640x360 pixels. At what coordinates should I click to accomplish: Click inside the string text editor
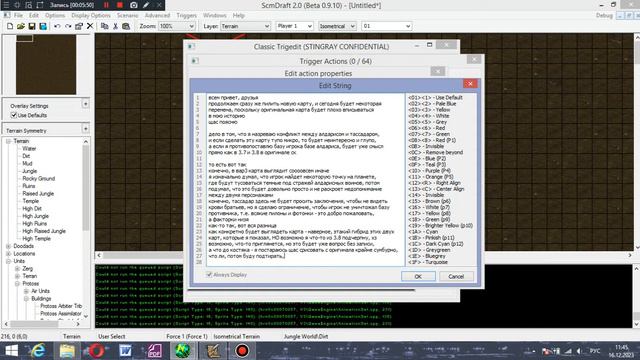[304, 180]
